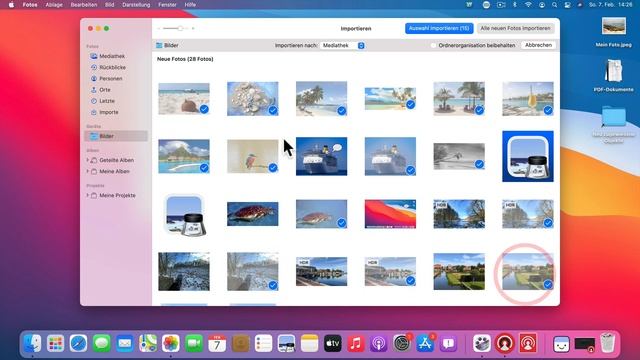Click the Photos app icon in the Dock
The height and width of the screenshot is (360, 640).
pyautogui.click(x=171, y=343)
